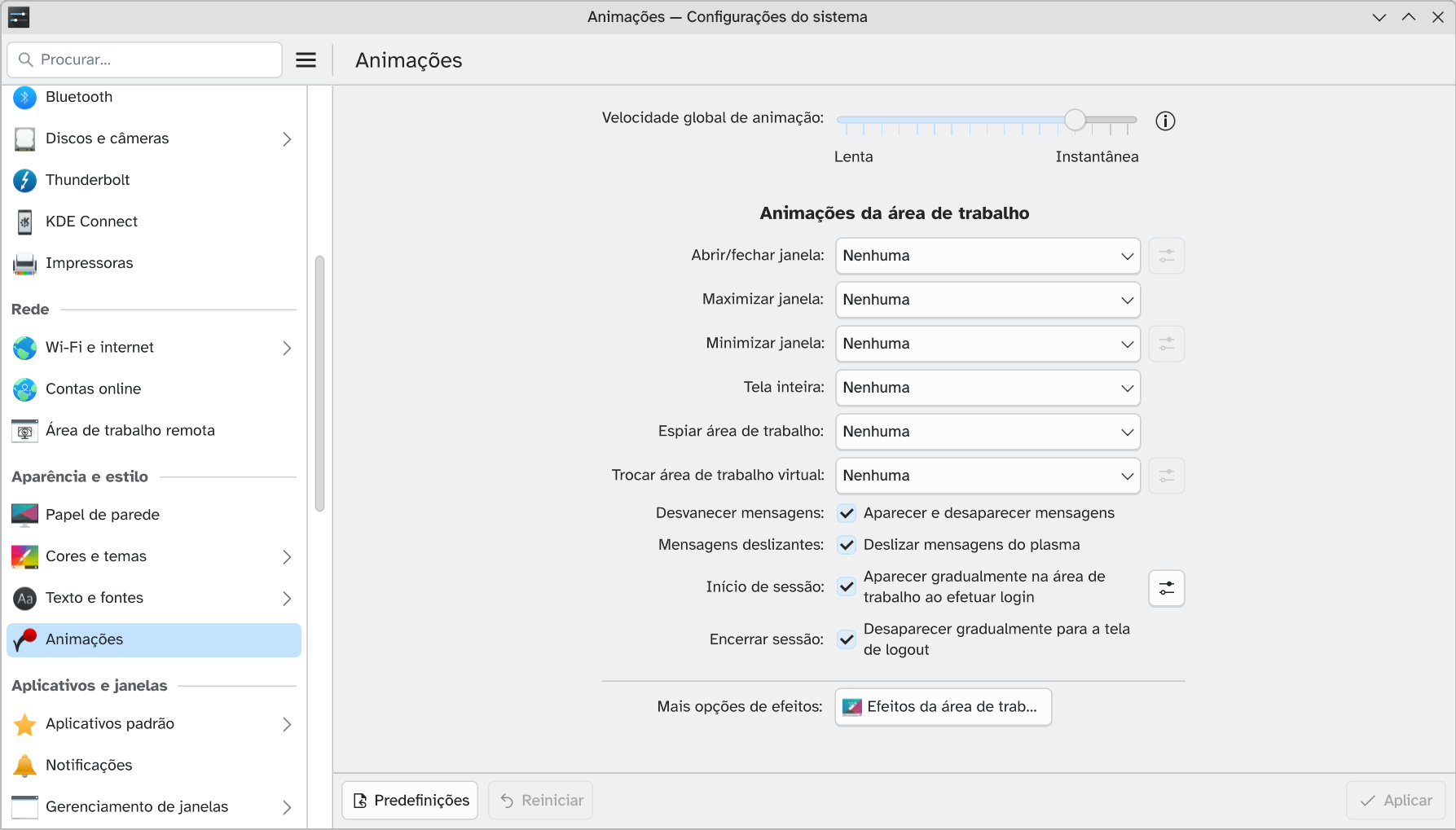Screen dimensions: 1456x830
Task: Open Trocar área de trabalho virtual dropdown
Action: pyautogui.click(x=988, y=476)
